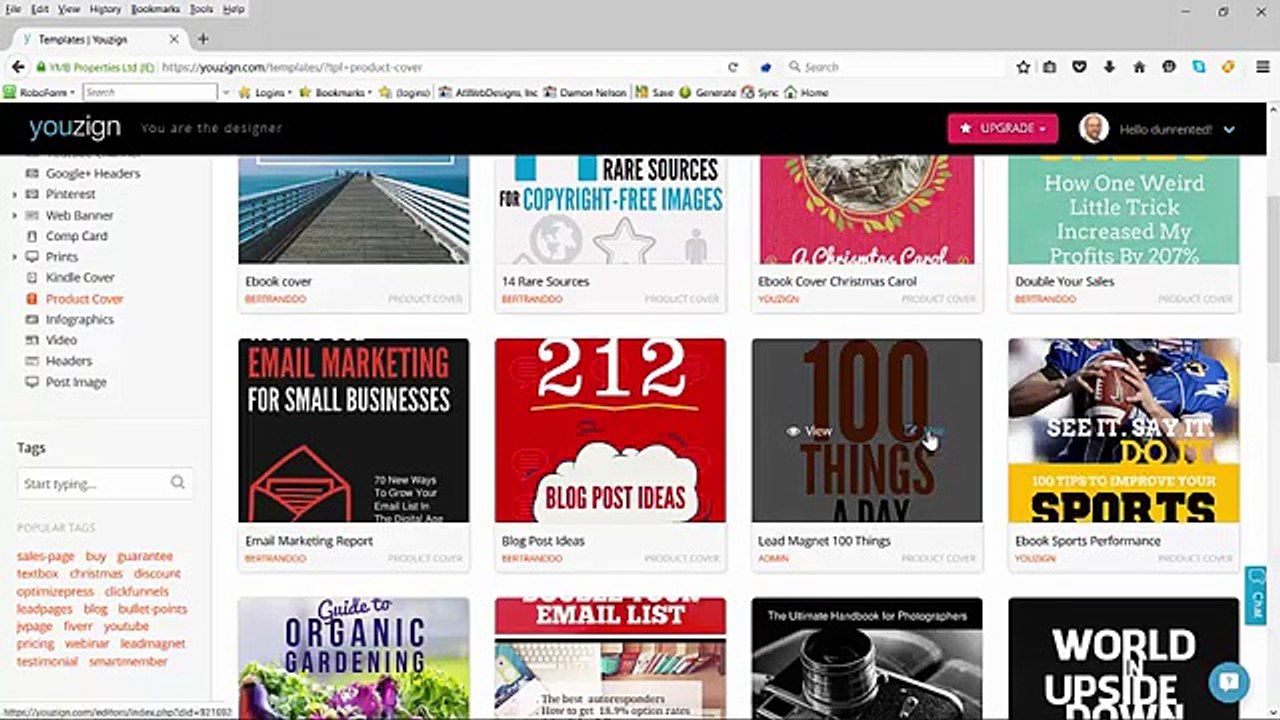Click View eye on Lead Magnet 100 Things
The height and width of the screenshot is (720, 1280).
click(809, 431)
